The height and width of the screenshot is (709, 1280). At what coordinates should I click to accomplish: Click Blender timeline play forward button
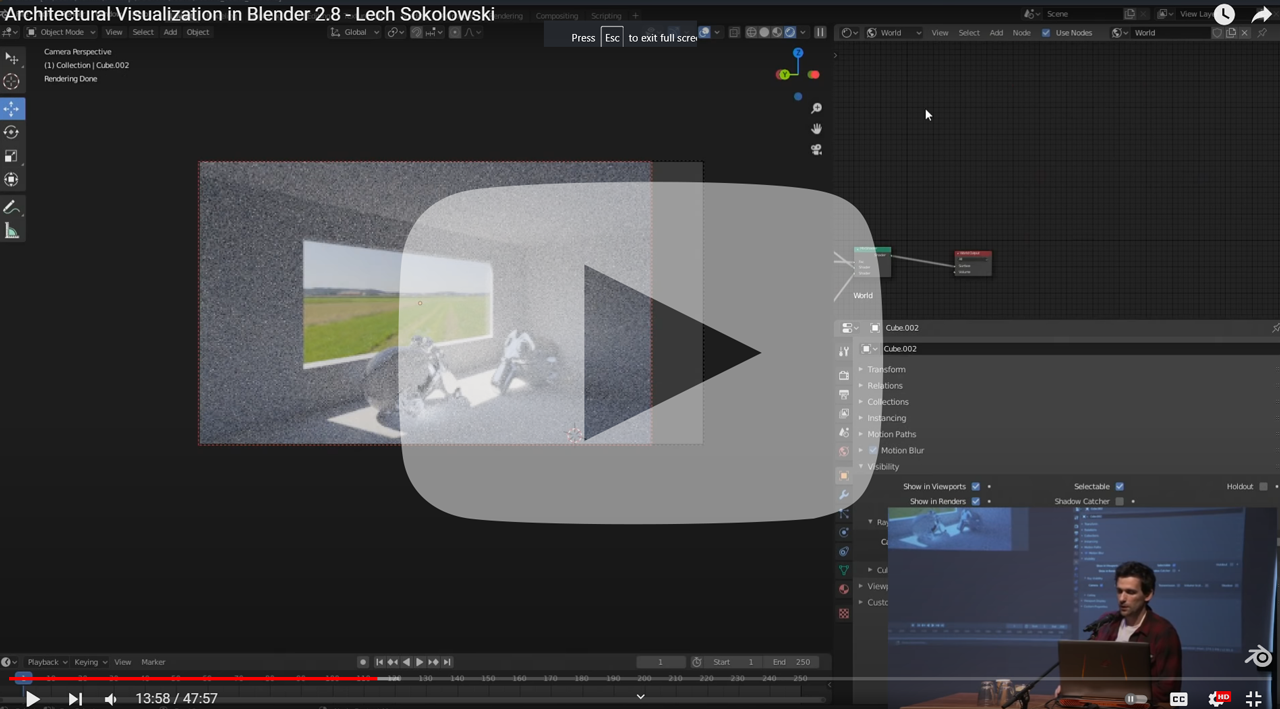[419, 662]
